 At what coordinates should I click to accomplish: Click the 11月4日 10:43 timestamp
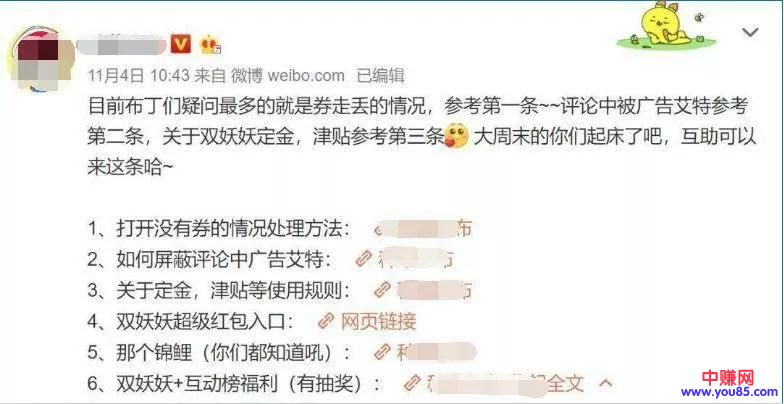(x=139, y=76)
